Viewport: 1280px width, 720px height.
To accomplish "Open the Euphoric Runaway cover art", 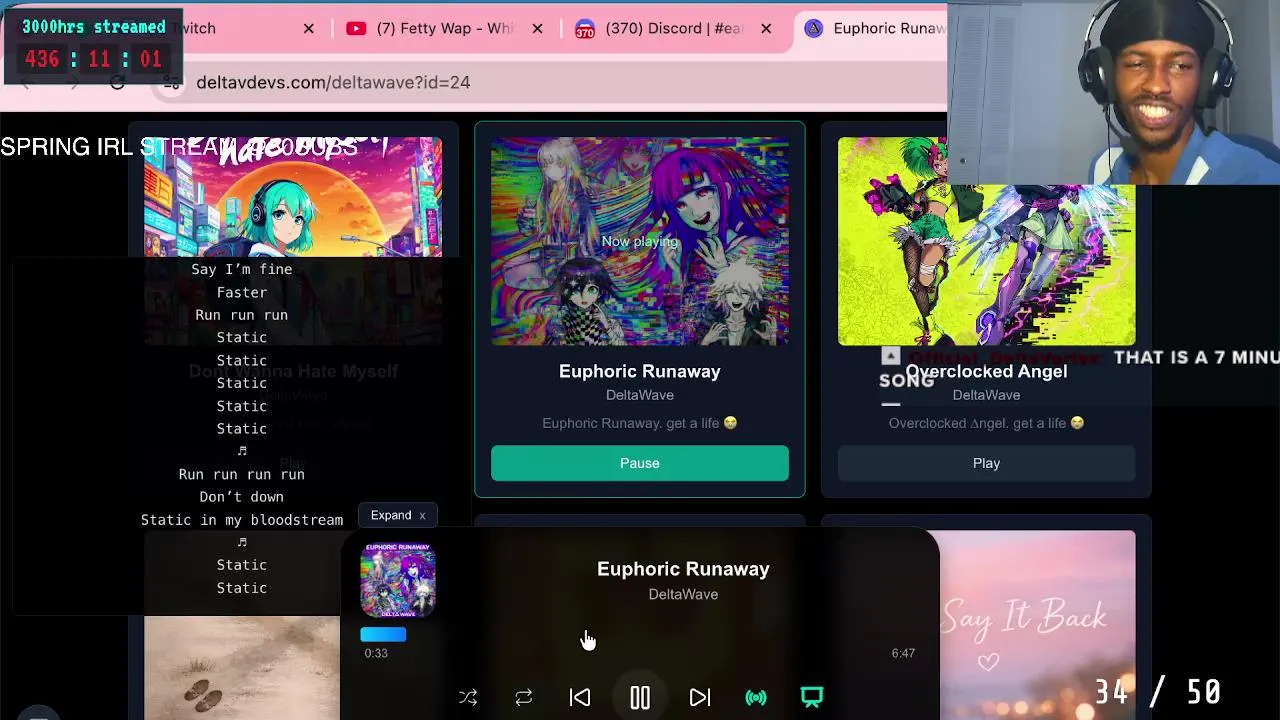I will coord(640,241).
